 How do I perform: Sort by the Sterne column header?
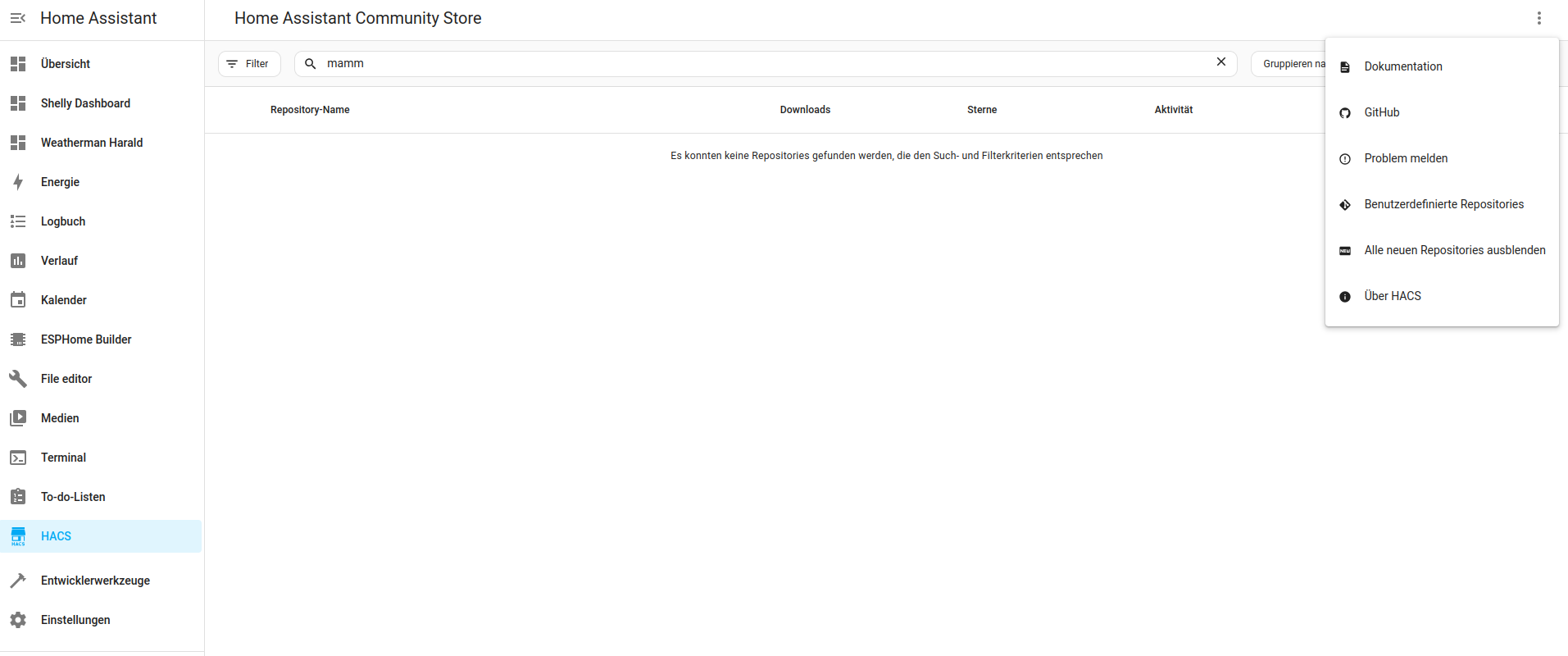(x=982, y=110)
